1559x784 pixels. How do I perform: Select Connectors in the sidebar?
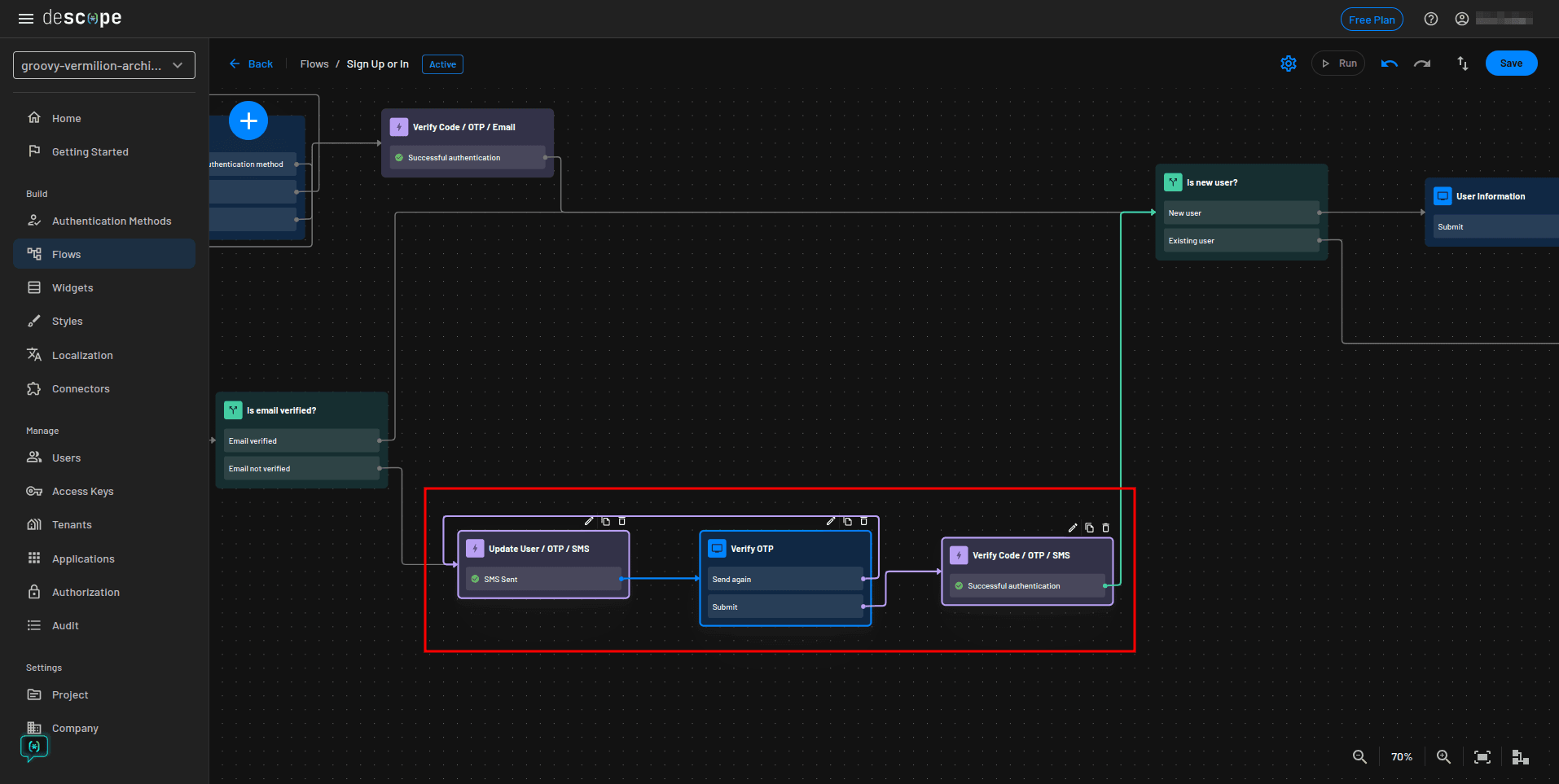[x=81, y=388]
